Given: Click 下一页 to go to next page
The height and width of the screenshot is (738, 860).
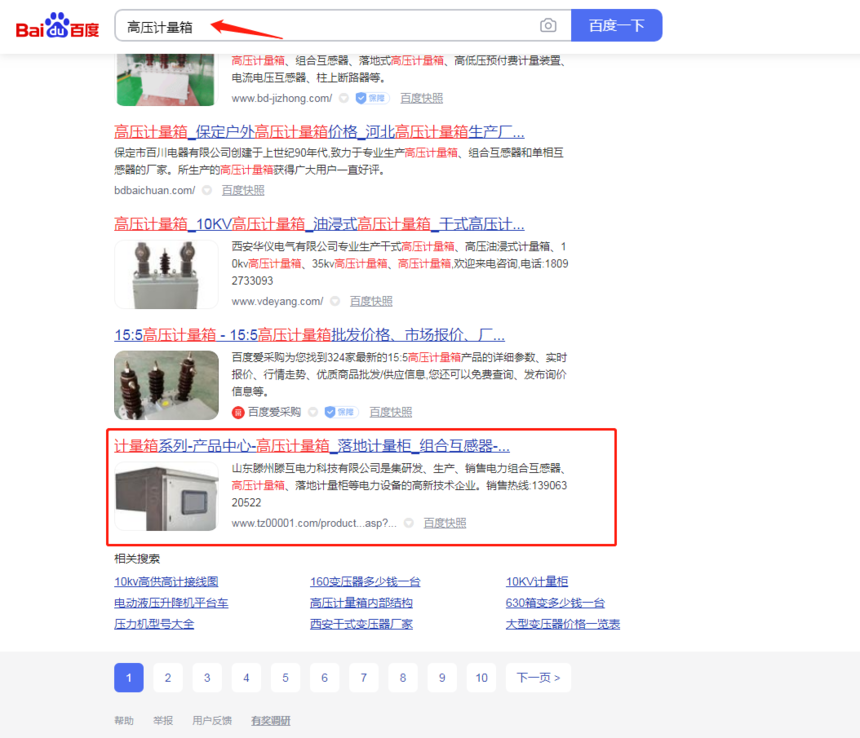Looking at the screenshot, I should coord(538,678).
